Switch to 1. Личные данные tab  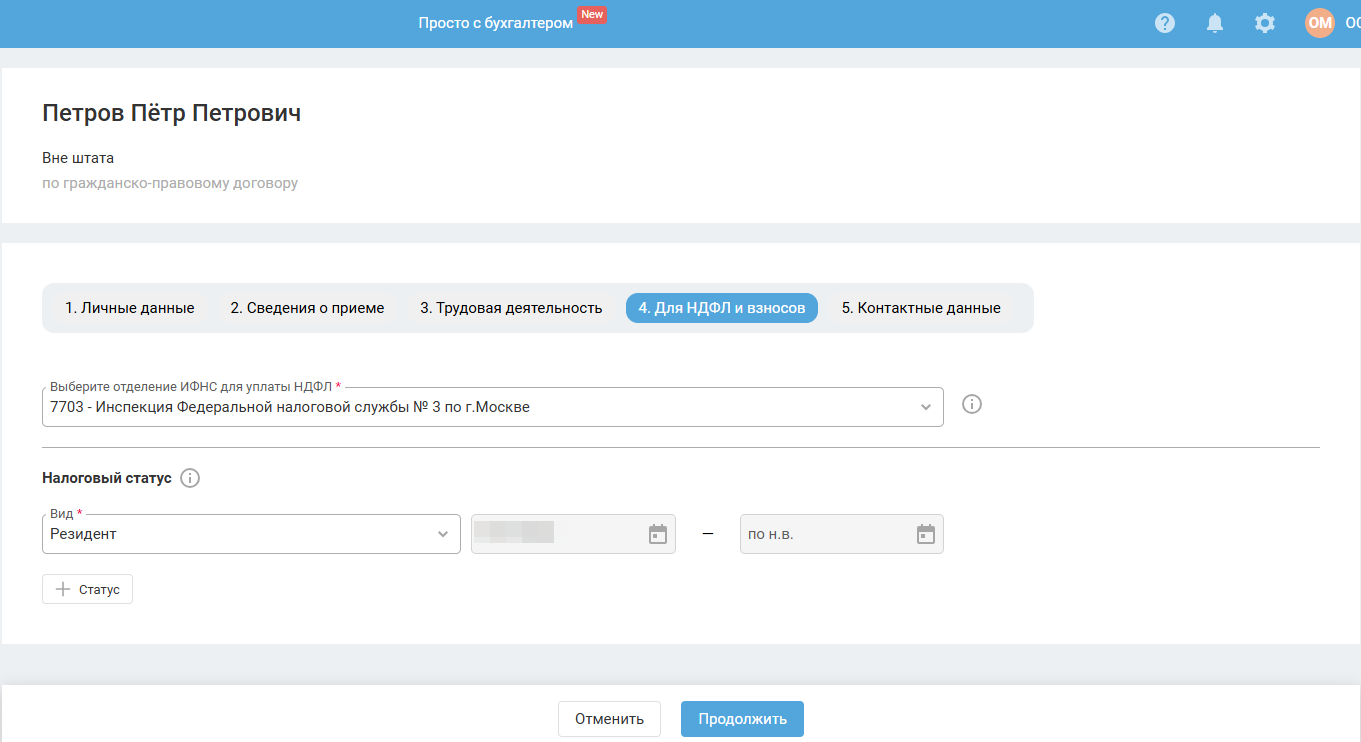tap(130, 308)
